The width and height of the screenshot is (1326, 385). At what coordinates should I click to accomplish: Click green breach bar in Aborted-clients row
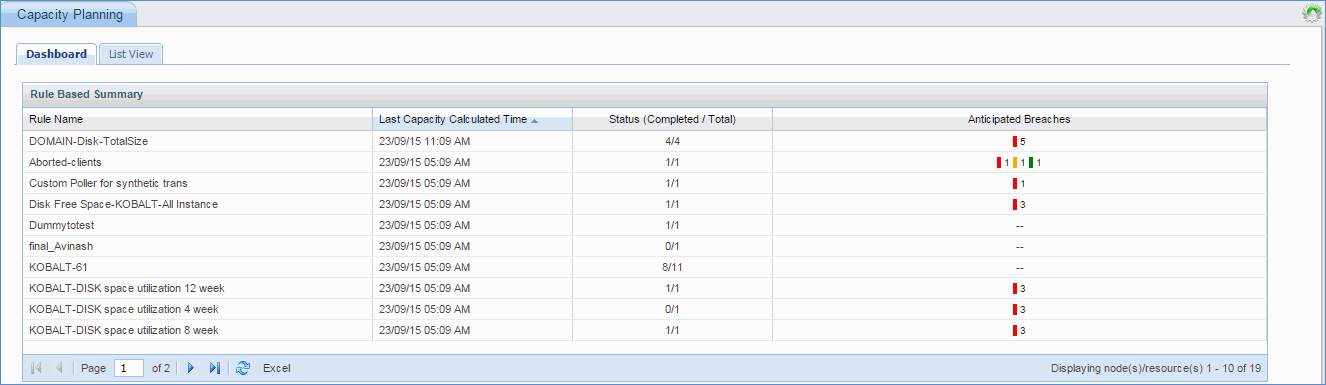pos(1031,162)
